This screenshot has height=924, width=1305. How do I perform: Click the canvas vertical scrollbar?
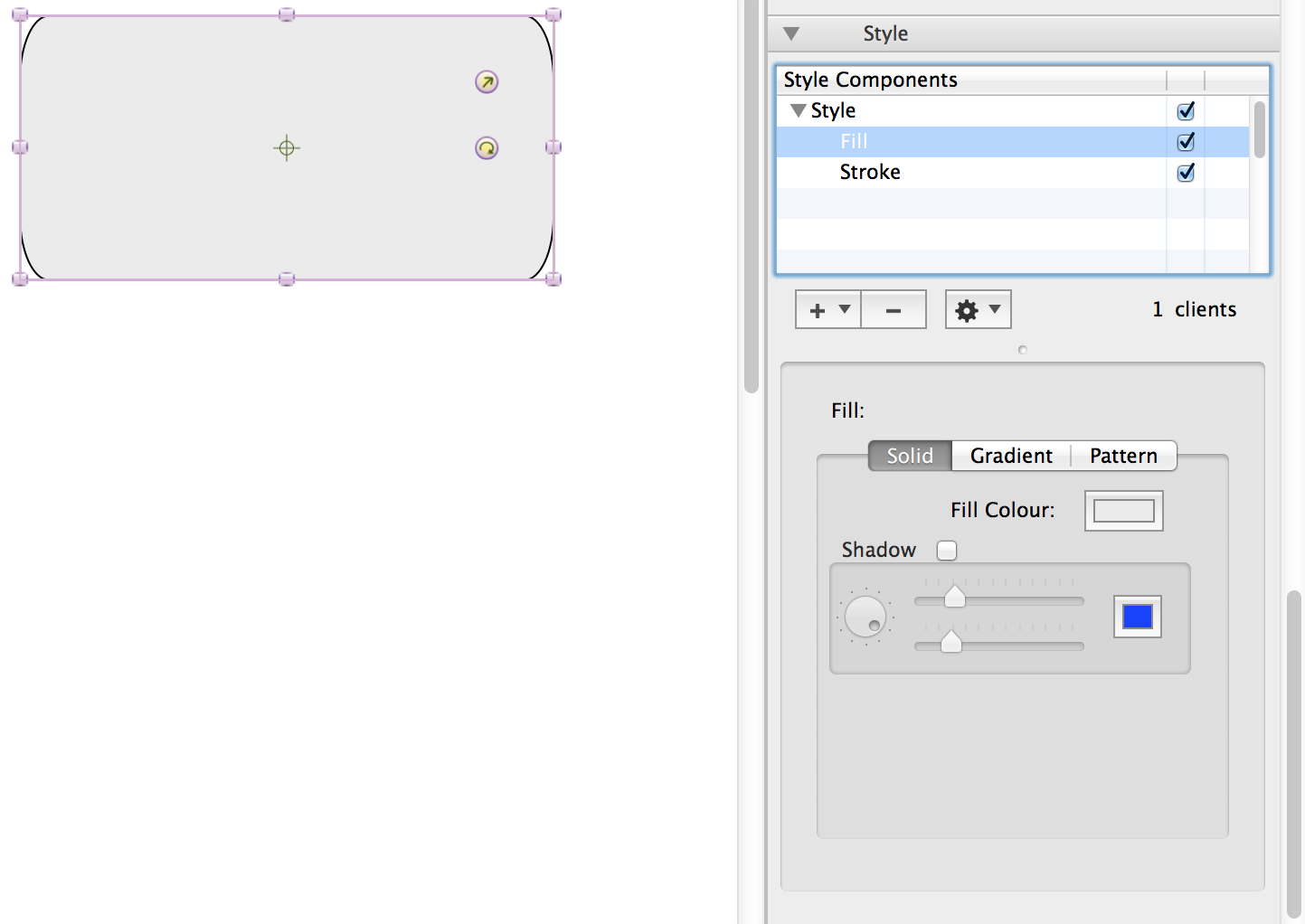click(x=752, y=196)
